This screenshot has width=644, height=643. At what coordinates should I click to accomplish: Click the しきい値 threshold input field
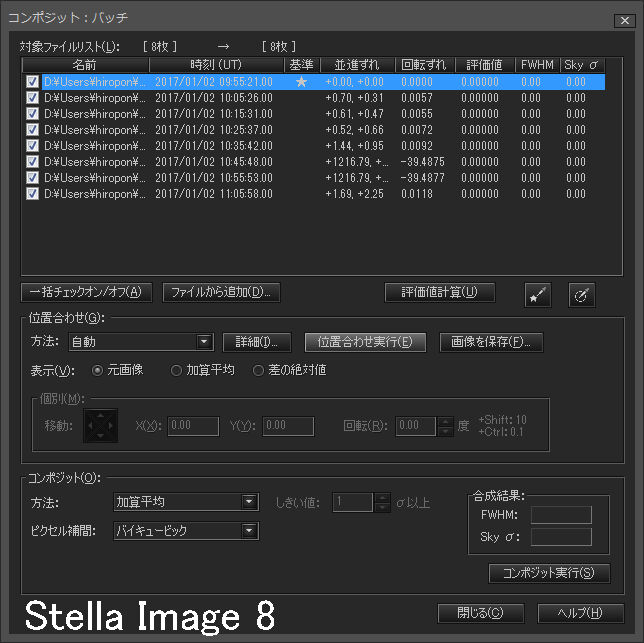353,502
